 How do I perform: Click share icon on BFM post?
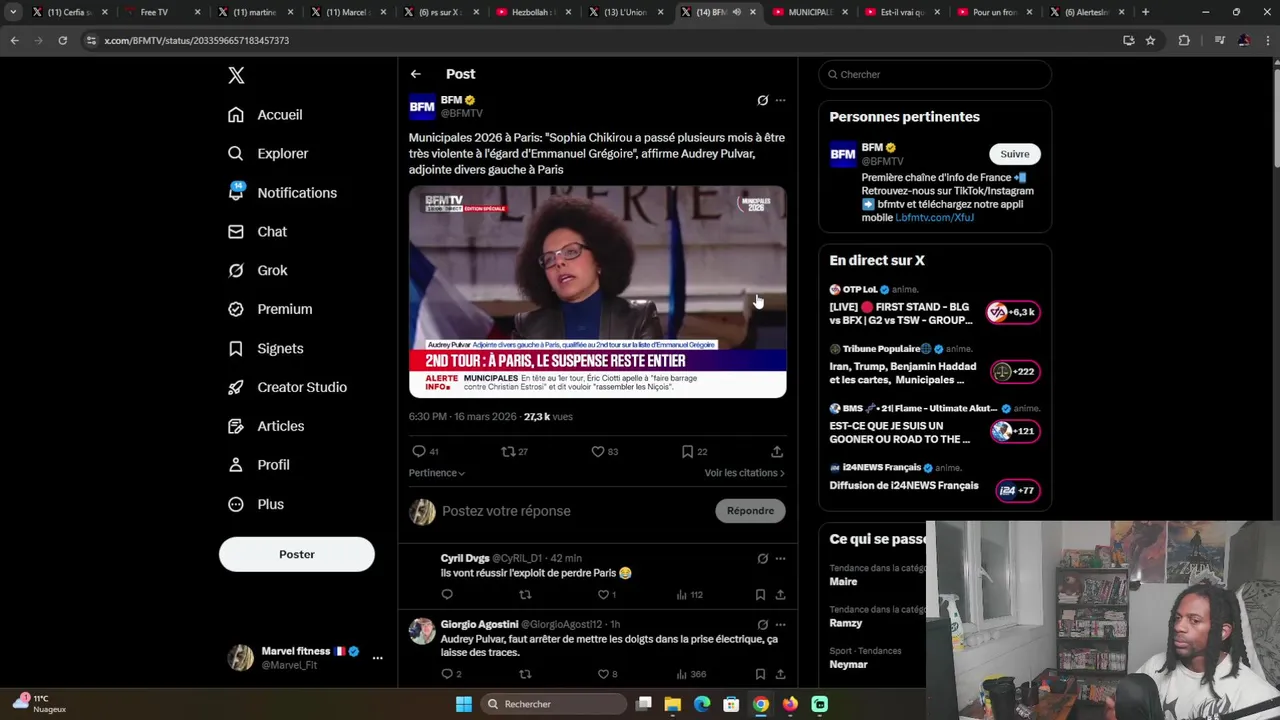(777, 452)
